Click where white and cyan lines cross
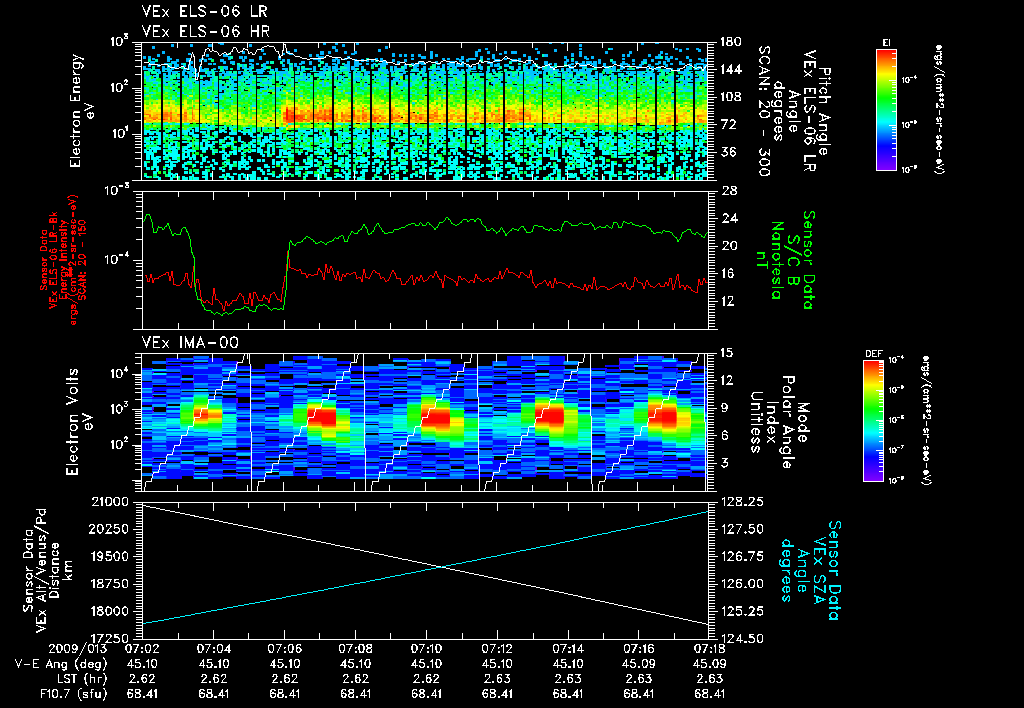1024x708 pixels. (443, 567)
